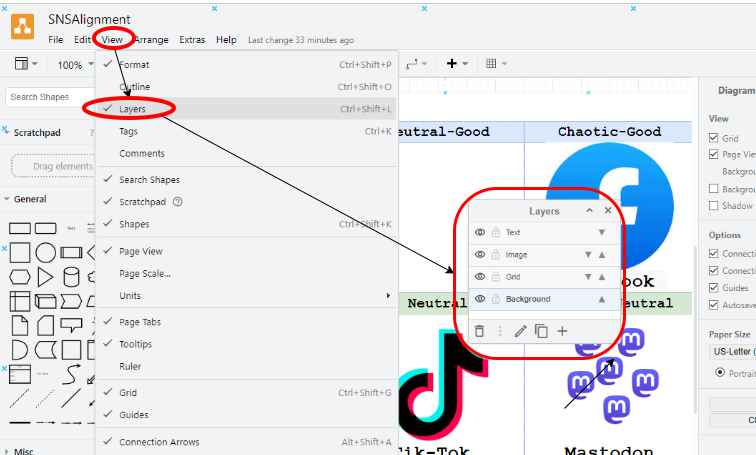The width and height of the screenshot is (756, 455).
Task: Toggle Connection Arrows in View menu
Action: [247, 442]
